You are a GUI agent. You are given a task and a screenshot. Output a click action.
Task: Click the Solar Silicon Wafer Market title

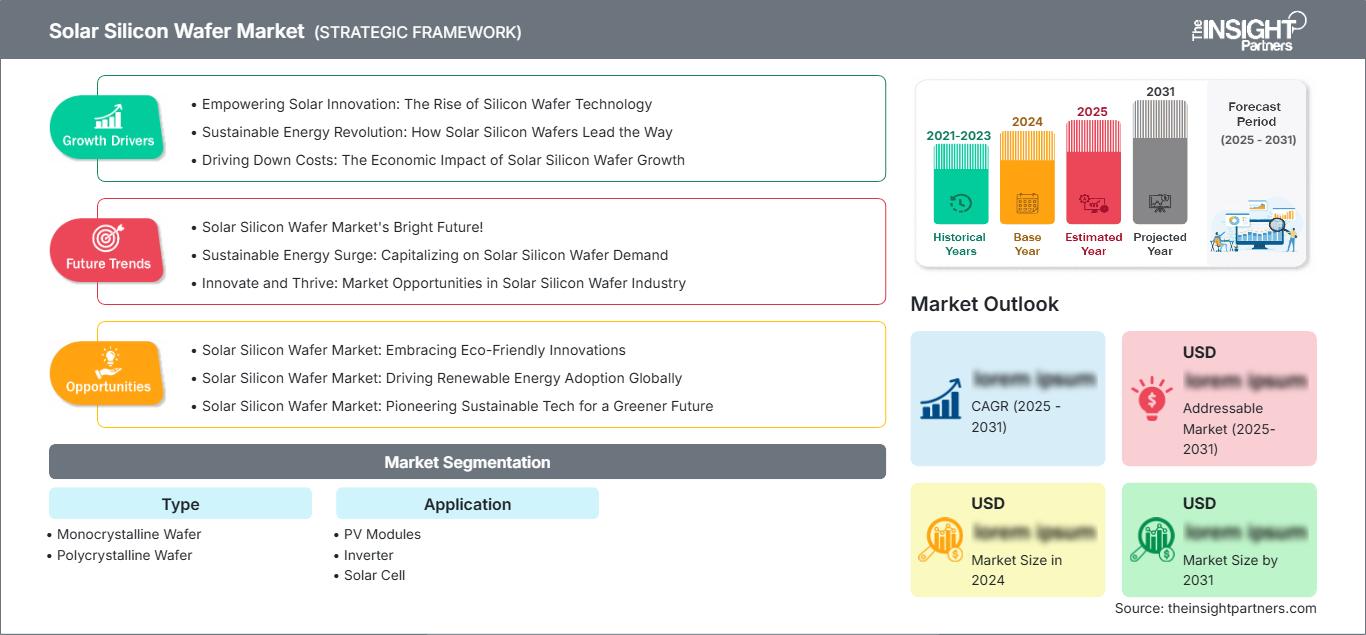tap(177, 31)
